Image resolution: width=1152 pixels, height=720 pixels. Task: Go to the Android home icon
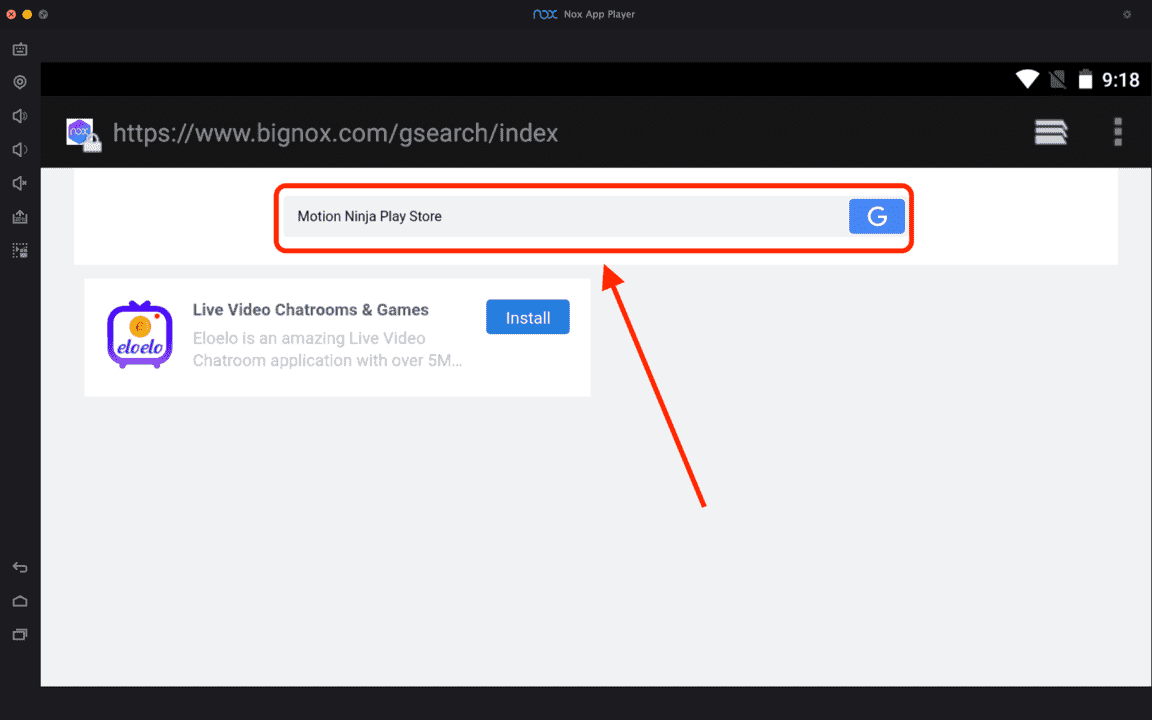point(20,601)
